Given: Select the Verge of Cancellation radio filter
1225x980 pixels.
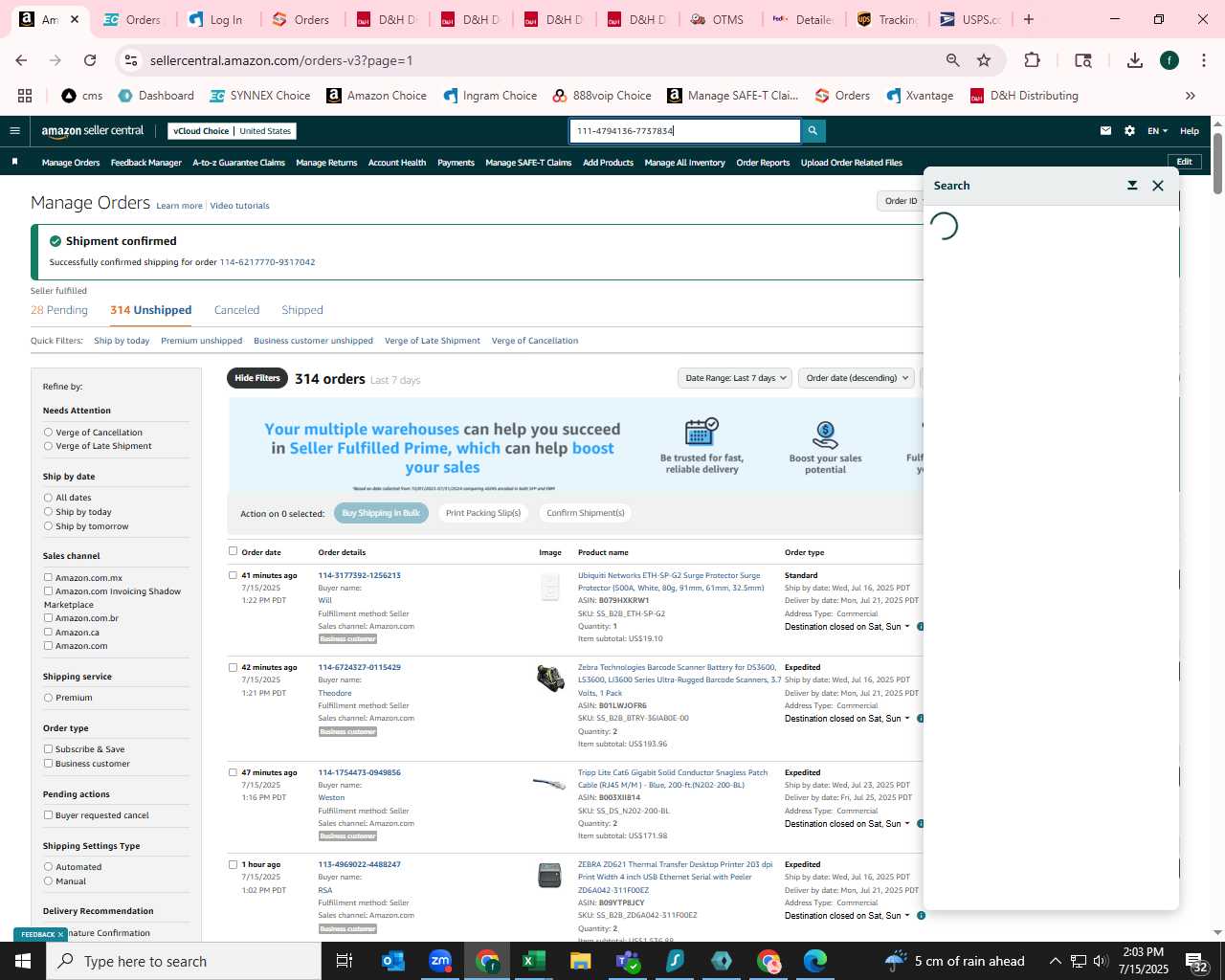Looking at the screenshot, I should pyautogui.click(x=48, y=433).
